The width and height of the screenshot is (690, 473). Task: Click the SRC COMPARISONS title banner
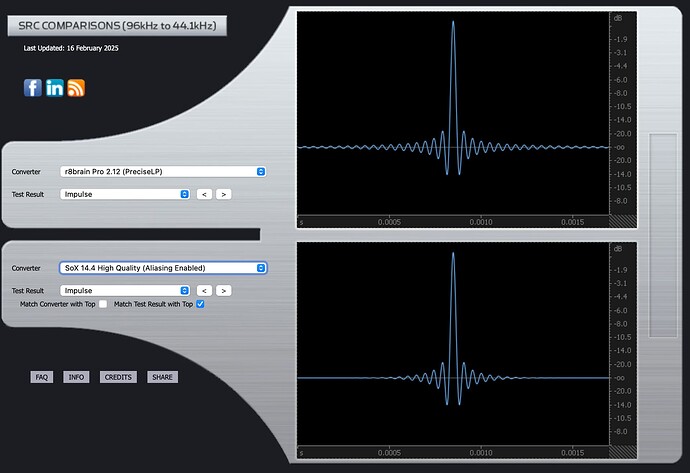117,26
